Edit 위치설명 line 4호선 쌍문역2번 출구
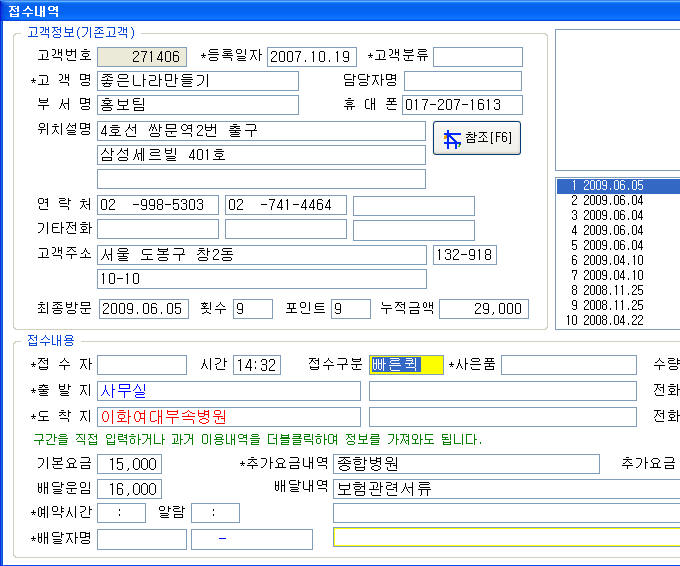Image resolution: width=680 pixels, height=566 pixels. point(262,131)
